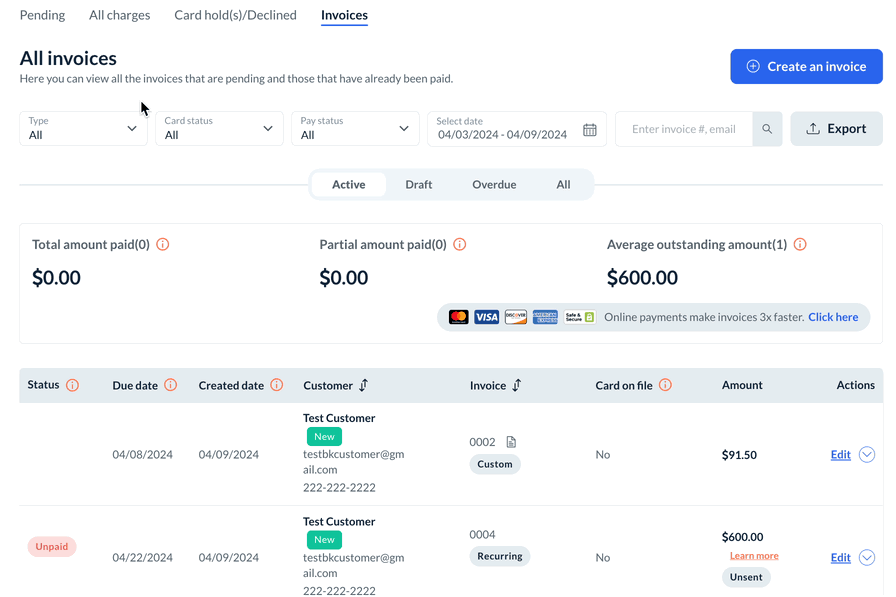Screen dimensions: 896x597
Task: Click info icon beside Card on file
Action: (665, 385)
